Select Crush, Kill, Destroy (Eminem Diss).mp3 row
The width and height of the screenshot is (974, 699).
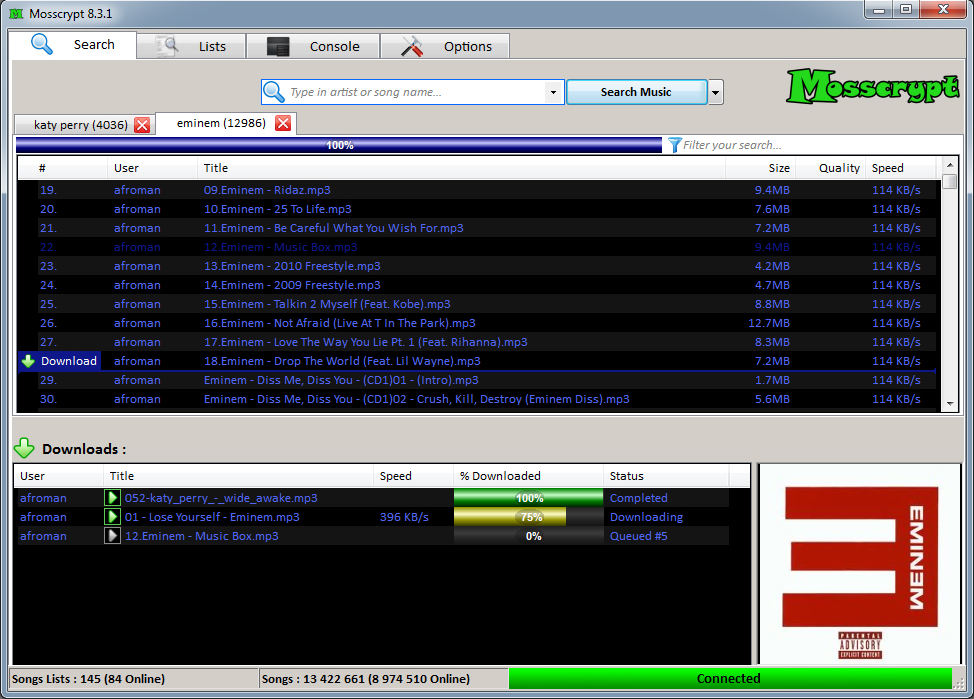[x=477, y=399]
